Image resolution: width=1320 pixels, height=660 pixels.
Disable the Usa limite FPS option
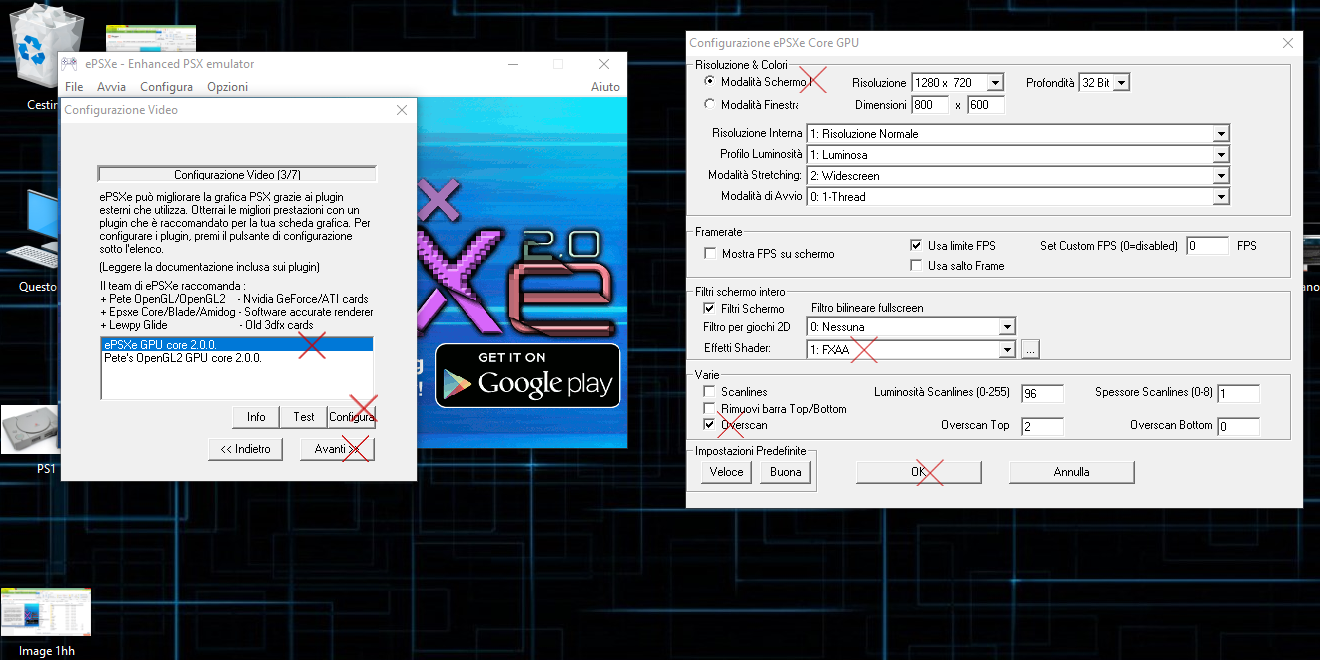[x=916, y=245]
